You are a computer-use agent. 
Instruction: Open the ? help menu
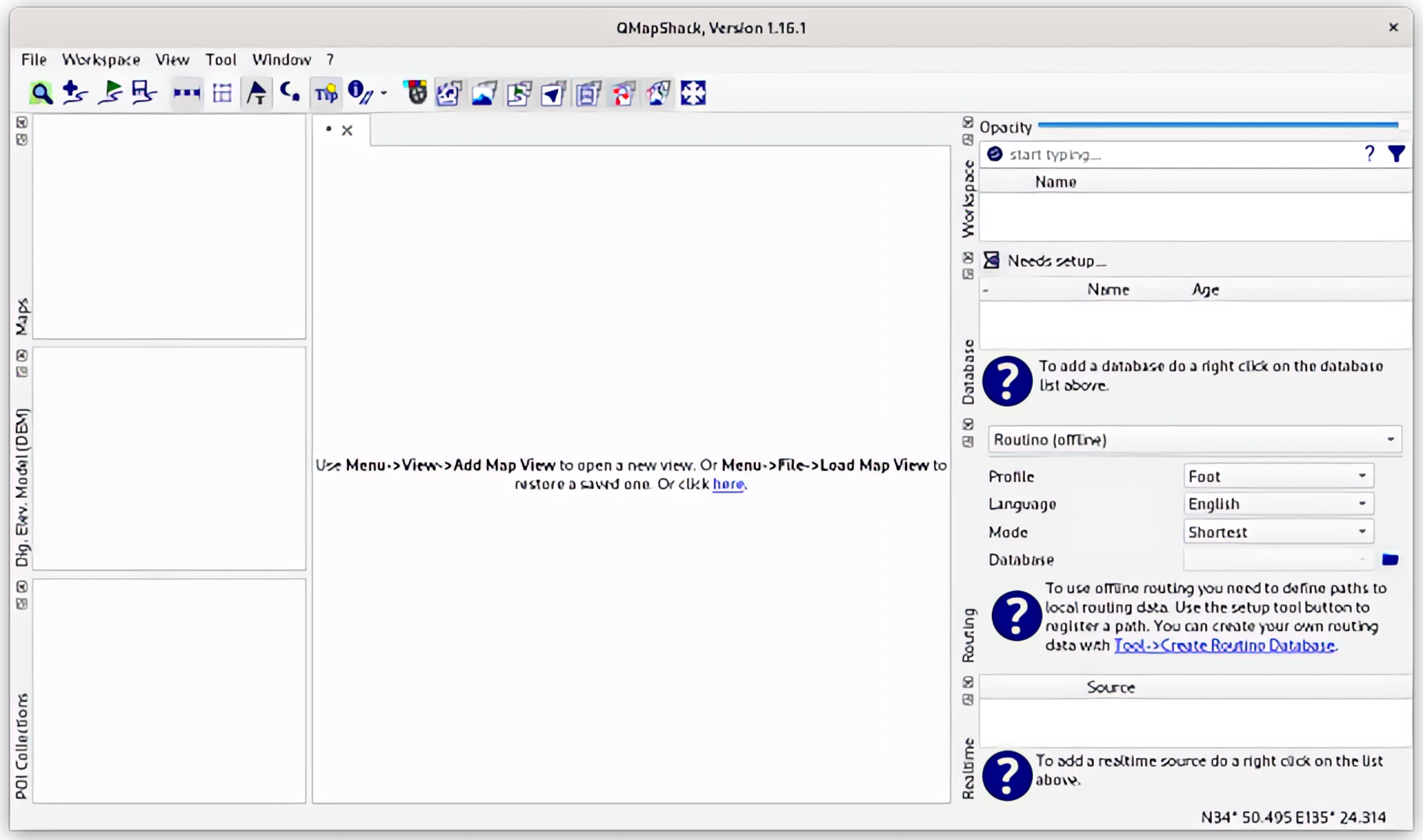pyautogui.click(x=330, y=59)
